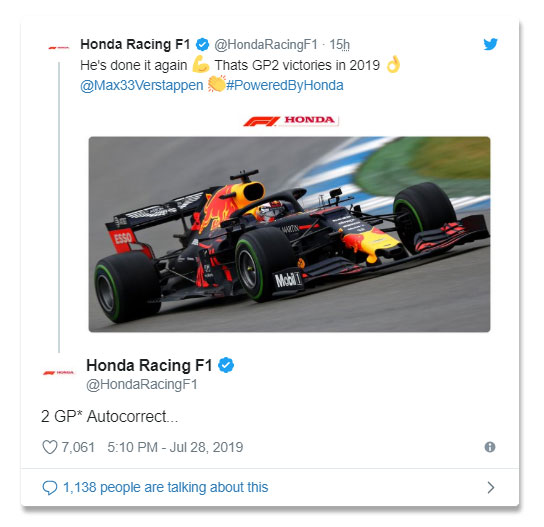
Task: Open the #PoweredByHonda hashtag
Action: pyautogui.click(x=284, y=85)
